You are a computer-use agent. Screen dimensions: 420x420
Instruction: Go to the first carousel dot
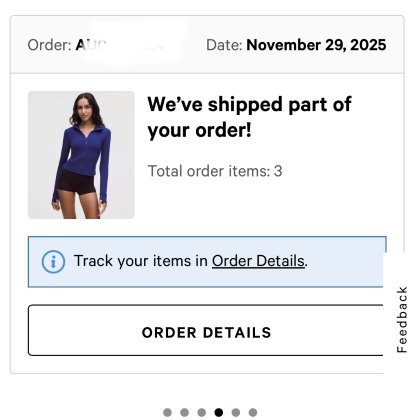(x=167, y=412)
